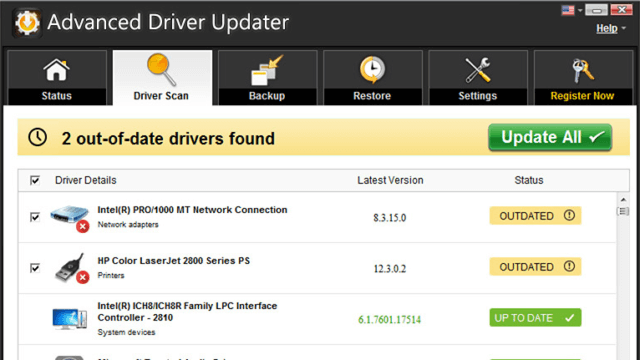This screenshot has height=360, width=640.
Task: Click the green Update All button
Action: click(550, 138)
